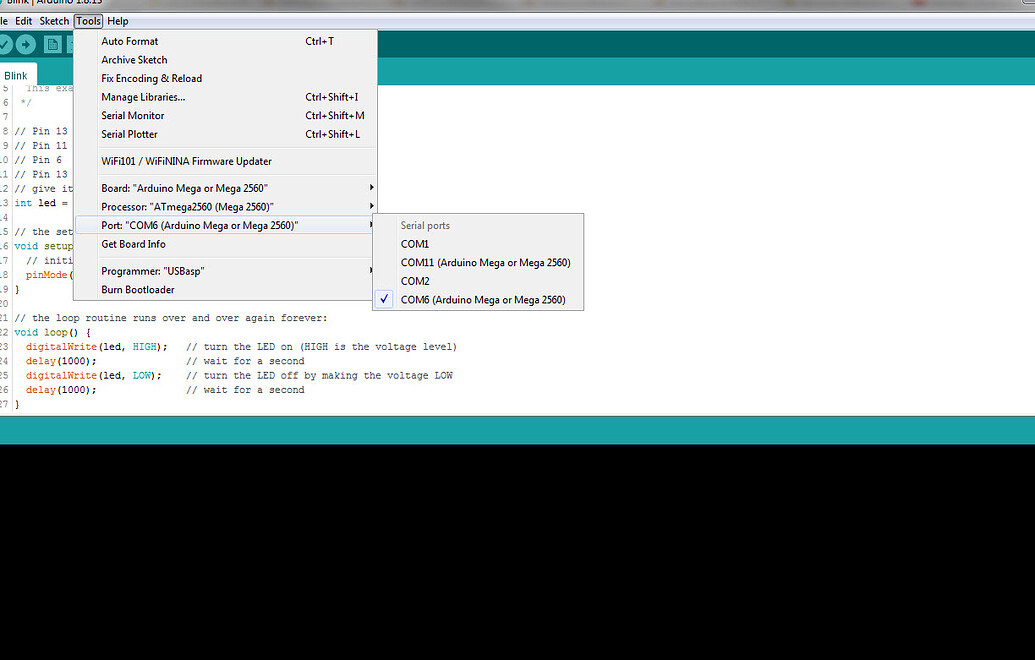
Task: Open the Edit menu
Action: pyautogui.click(x=23, y=20)
